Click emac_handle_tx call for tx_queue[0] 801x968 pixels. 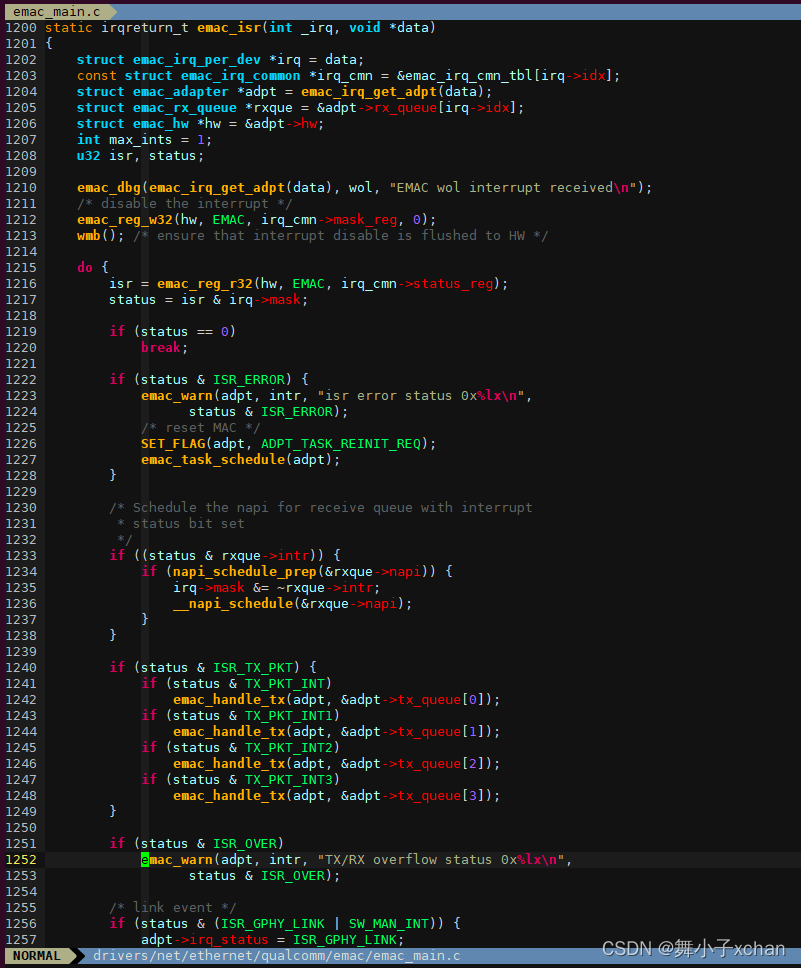pyautogui.click(x=229, y=699)
